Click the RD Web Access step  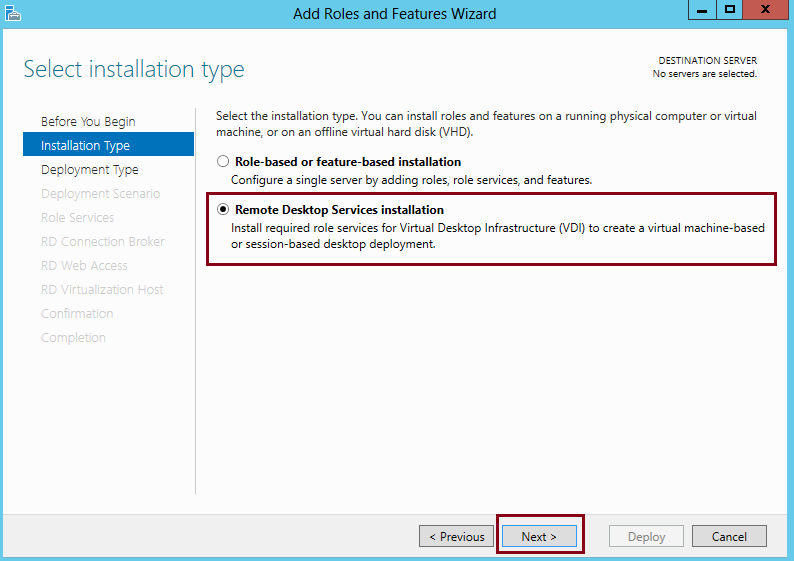(84, 265)
